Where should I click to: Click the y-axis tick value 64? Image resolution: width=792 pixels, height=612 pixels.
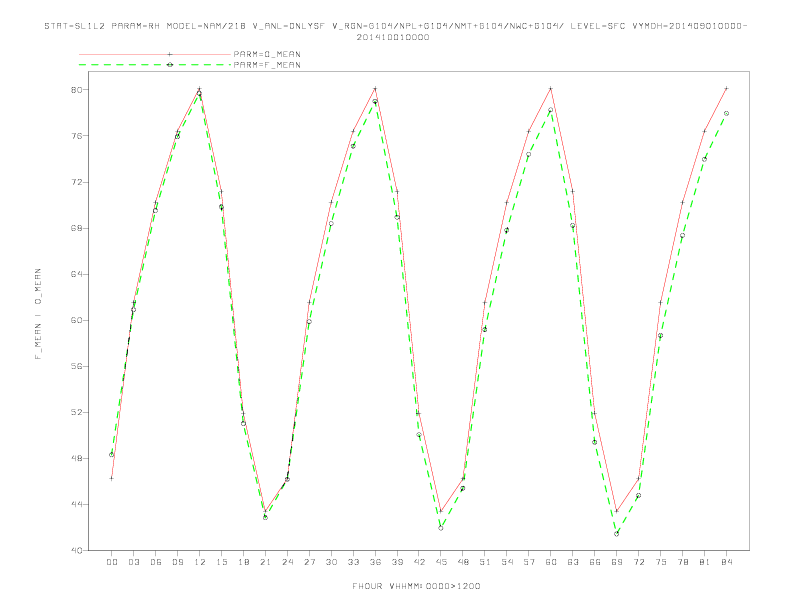(x=79, y=274)
